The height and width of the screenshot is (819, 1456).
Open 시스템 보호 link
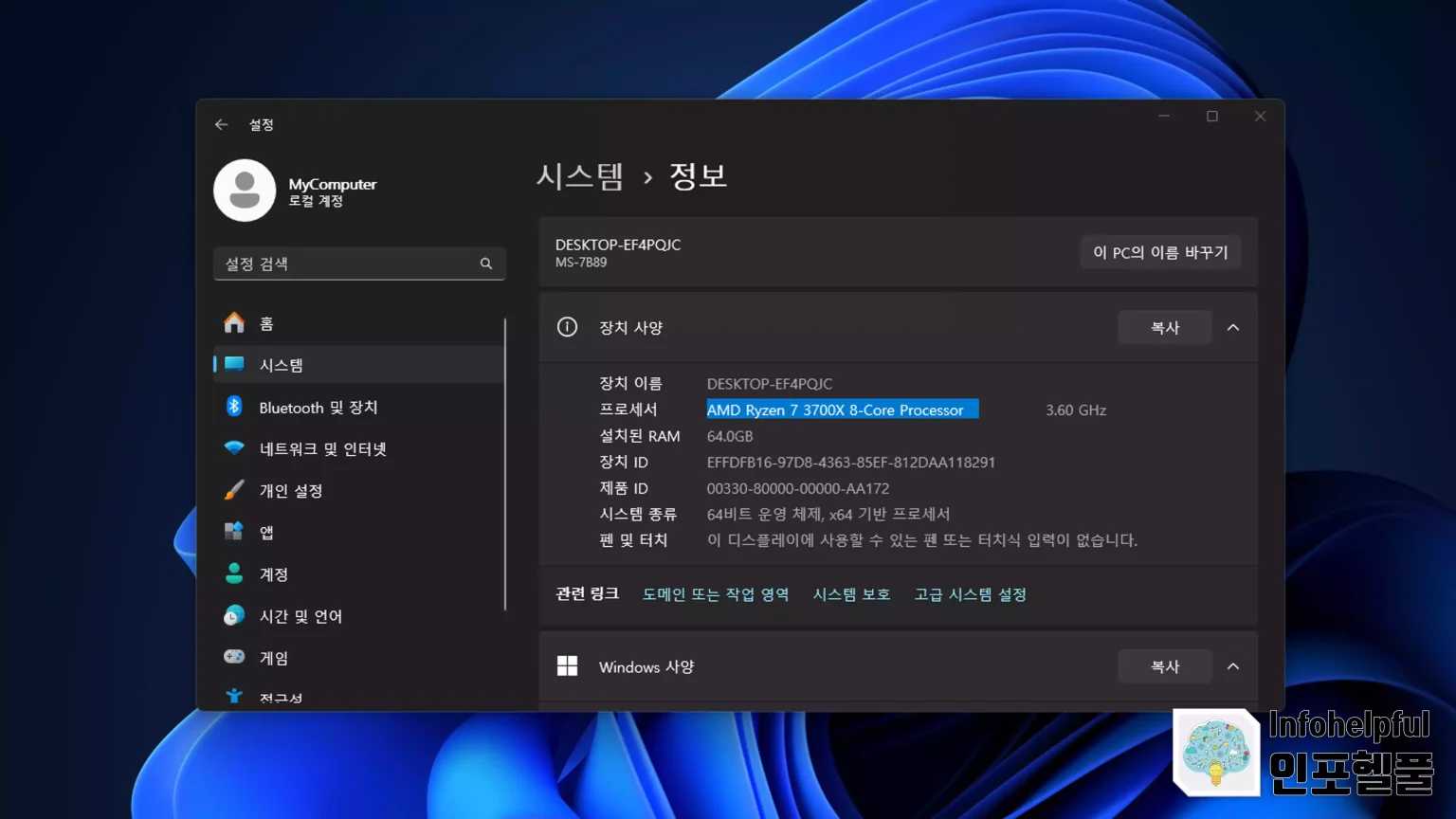851,594
